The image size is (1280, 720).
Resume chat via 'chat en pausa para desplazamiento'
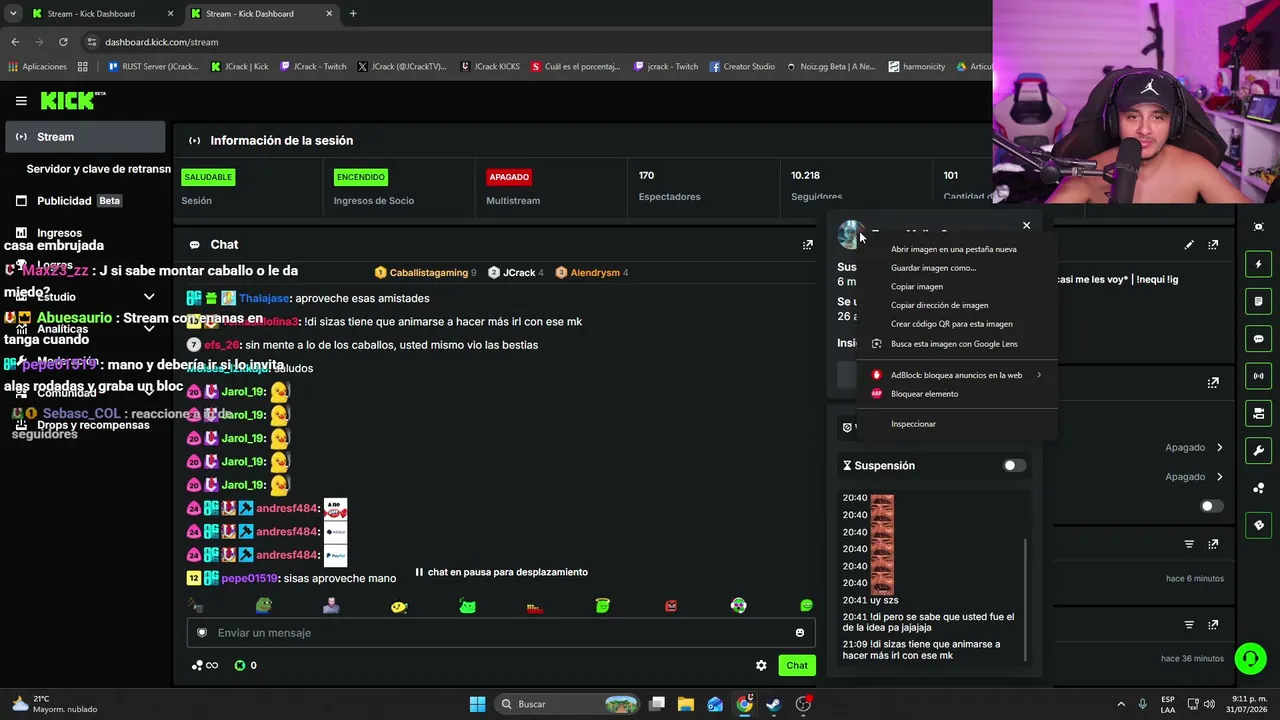click(x=501, y=572)
